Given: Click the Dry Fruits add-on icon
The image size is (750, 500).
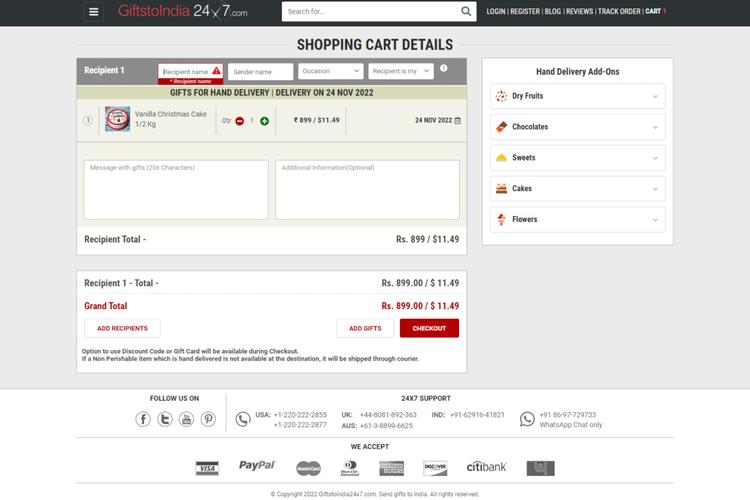Looking at the screenshot, I should click(501, 96).
